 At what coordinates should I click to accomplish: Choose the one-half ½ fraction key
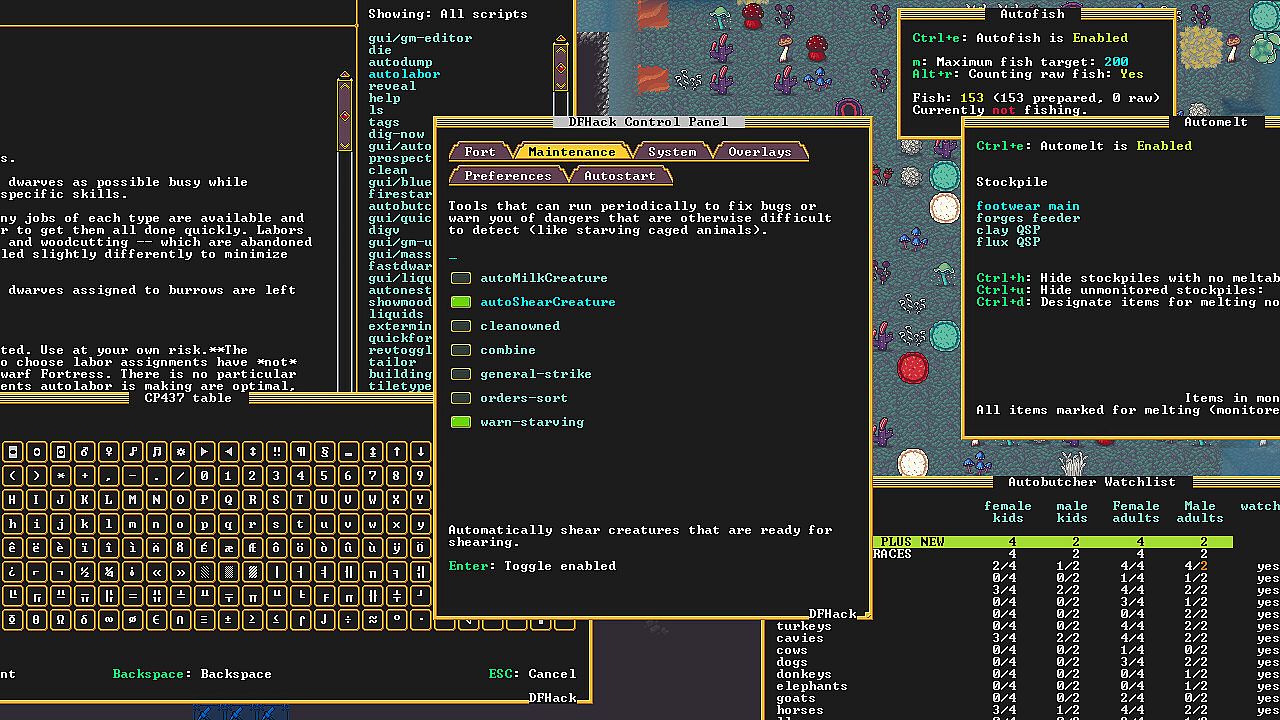click(x=84, y=571)
